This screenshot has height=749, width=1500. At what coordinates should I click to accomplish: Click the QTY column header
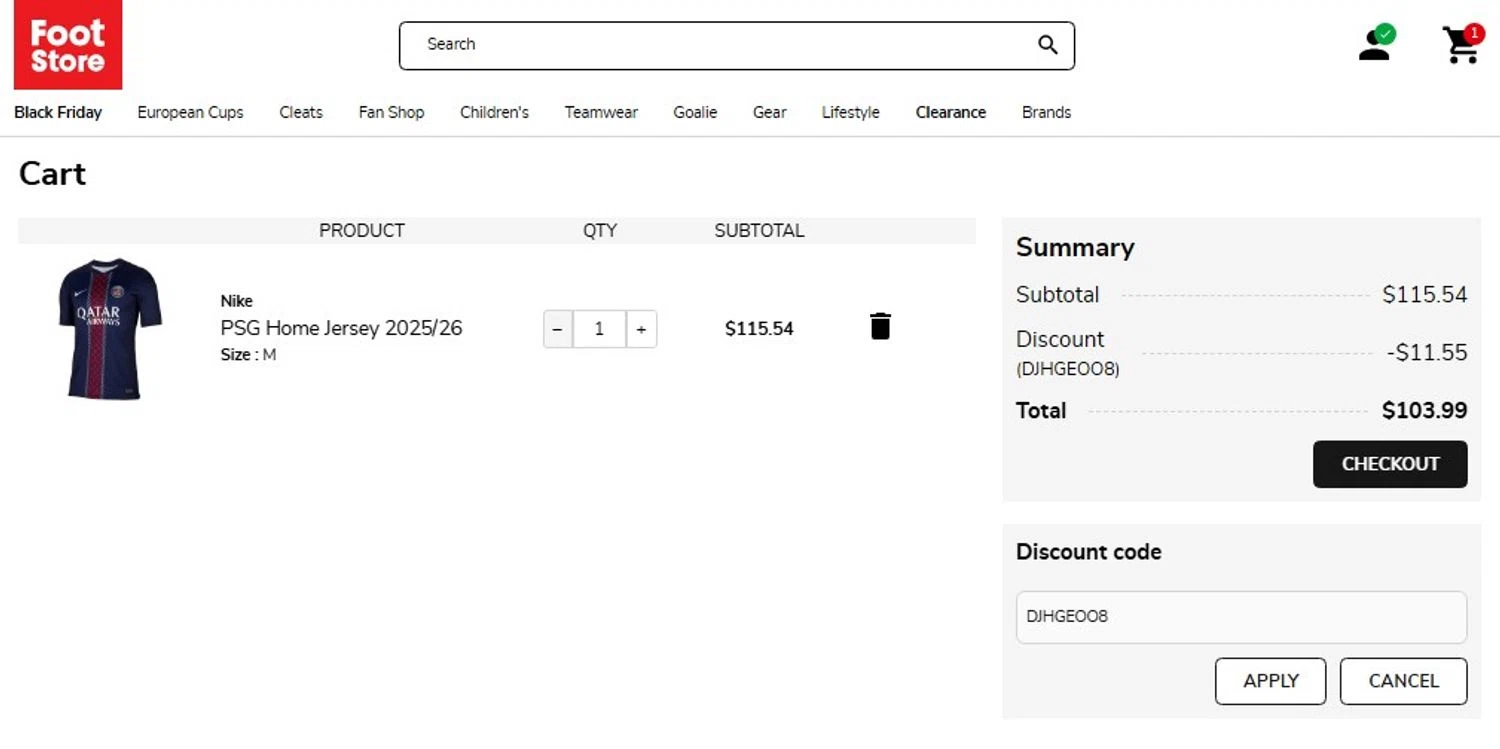(x=600, y=231)
